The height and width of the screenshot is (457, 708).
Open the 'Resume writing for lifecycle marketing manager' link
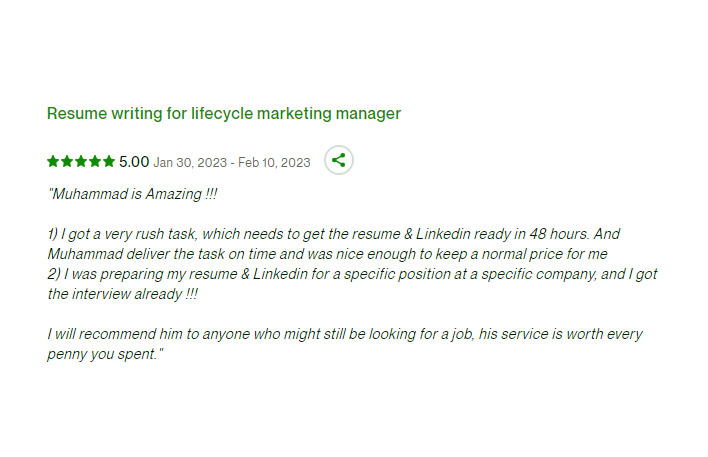coord(224,113)
